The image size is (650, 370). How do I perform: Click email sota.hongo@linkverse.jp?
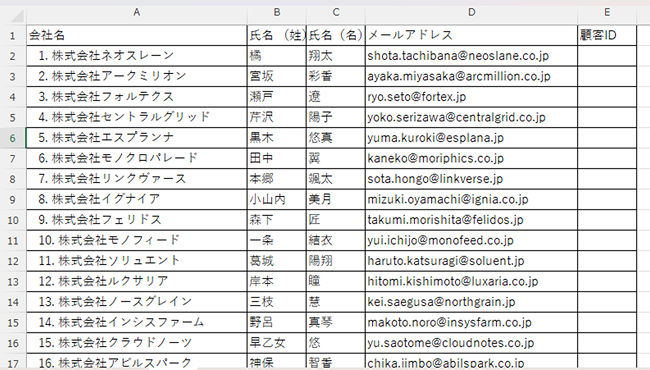click(x=471, y=179)
